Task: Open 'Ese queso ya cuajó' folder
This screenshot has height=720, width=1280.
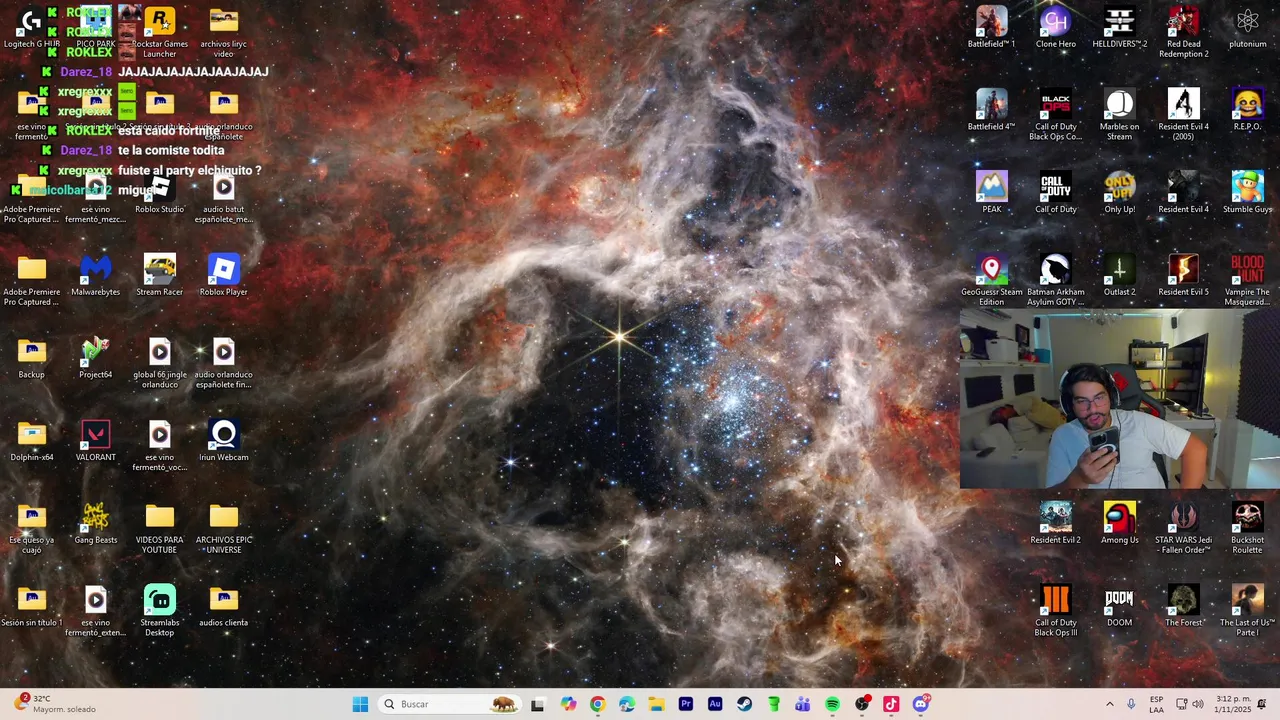Action: [x=32, y=530]
